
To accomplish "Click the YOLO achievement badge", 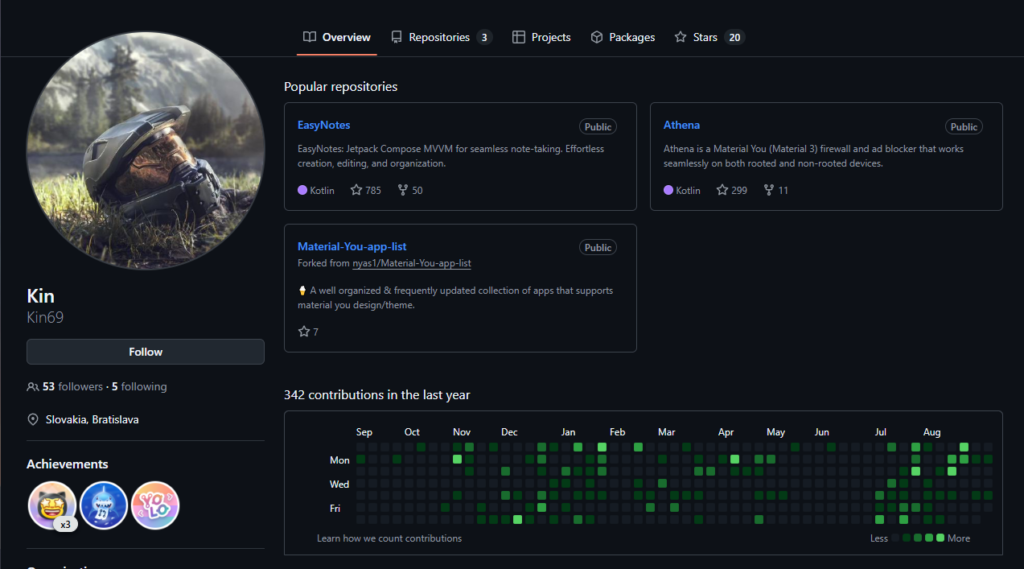I will (x=155, y=506).
